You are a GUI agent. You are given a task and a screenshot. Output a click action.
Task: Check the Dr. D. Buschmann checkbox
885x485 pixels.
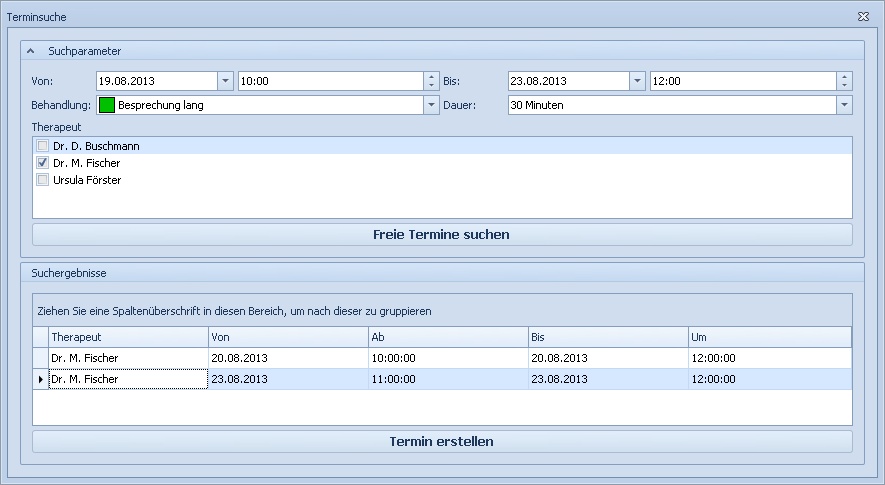tap(43, 146)
